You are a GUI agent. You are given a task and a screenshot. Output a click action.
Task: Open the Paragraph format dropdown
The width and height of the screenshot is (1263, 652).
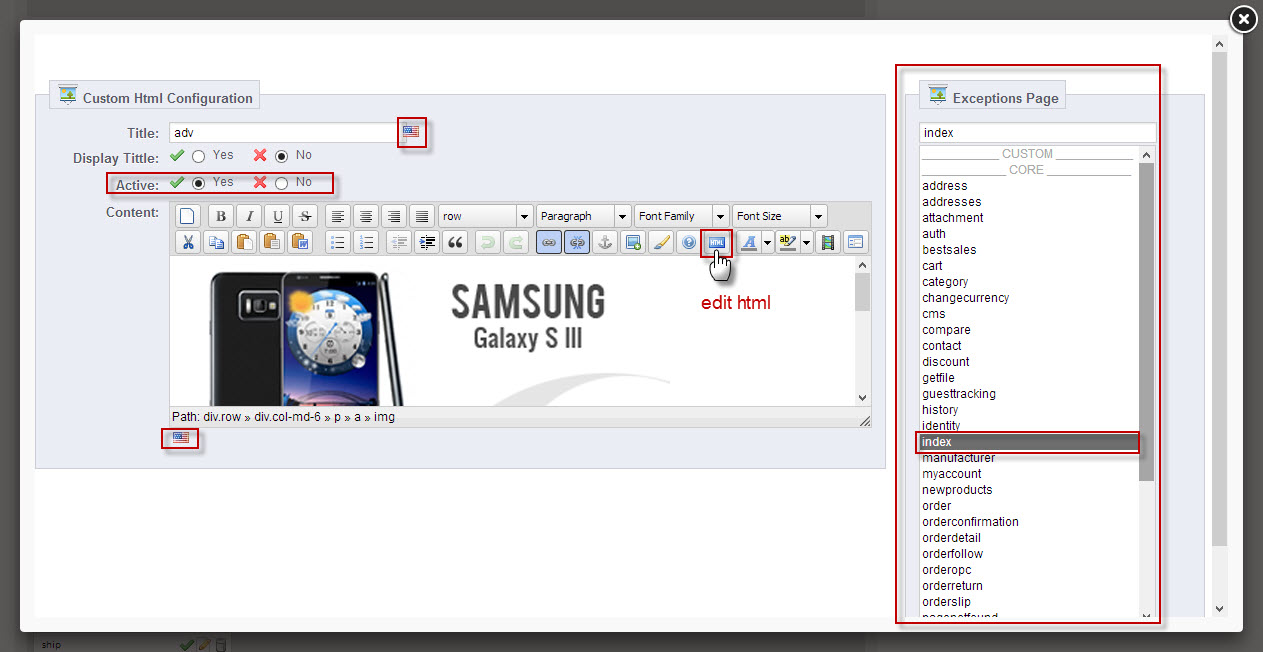point(583,216)
